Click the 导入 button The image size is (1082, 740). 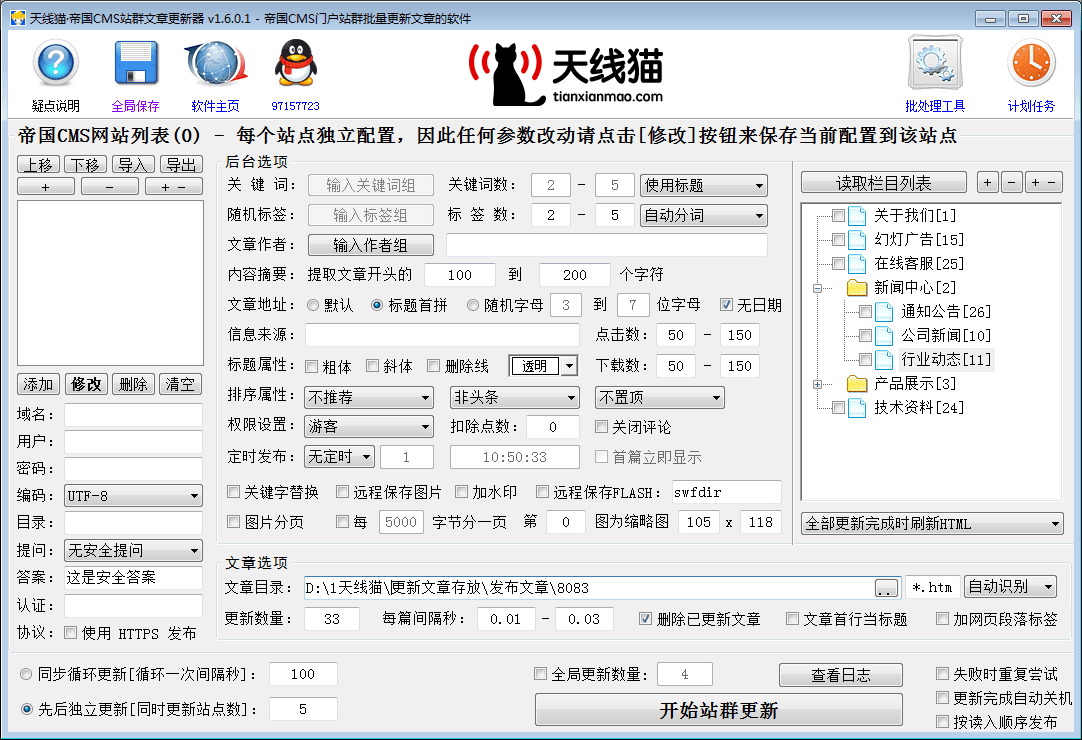click(x=133, y=165)
